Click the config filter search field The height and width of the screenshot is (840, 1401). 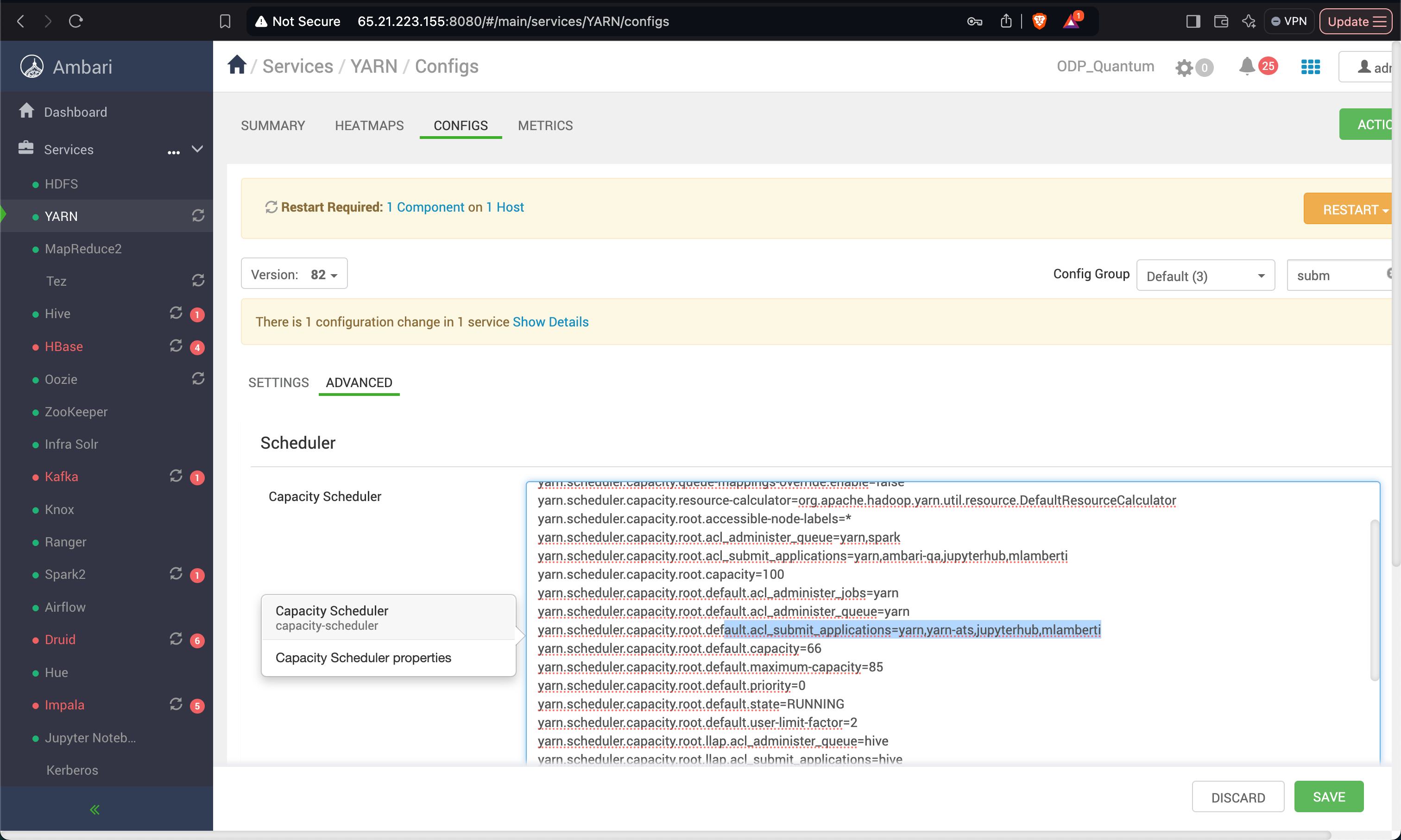tap(1339, 276)
